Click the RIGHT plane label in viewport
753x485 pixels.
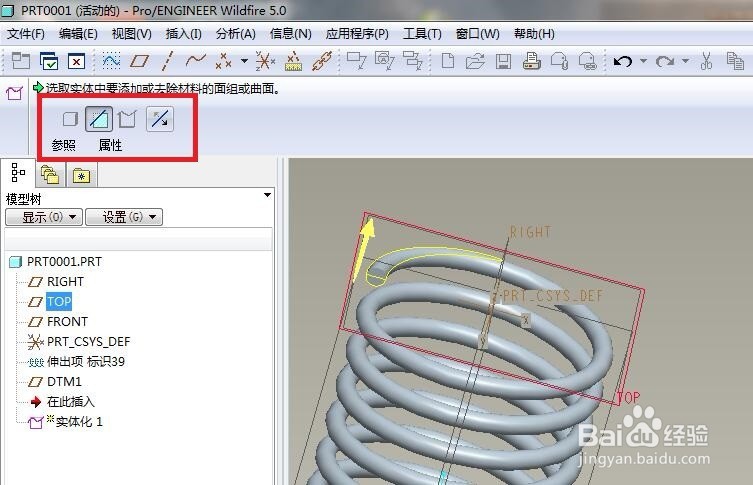click(530, 232)
